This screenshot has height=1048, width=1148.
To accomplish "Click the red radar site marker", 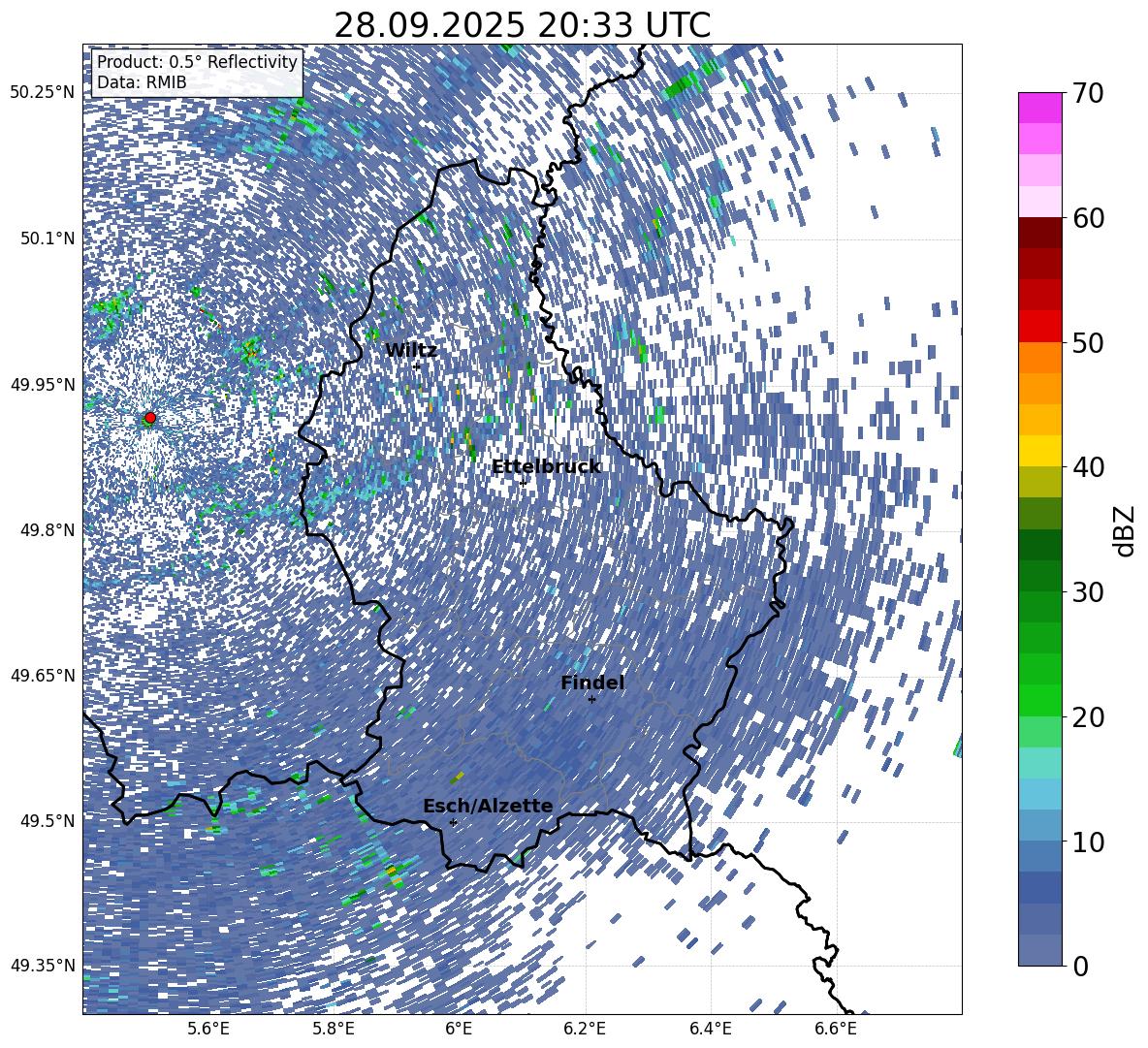I will [150, 418].
